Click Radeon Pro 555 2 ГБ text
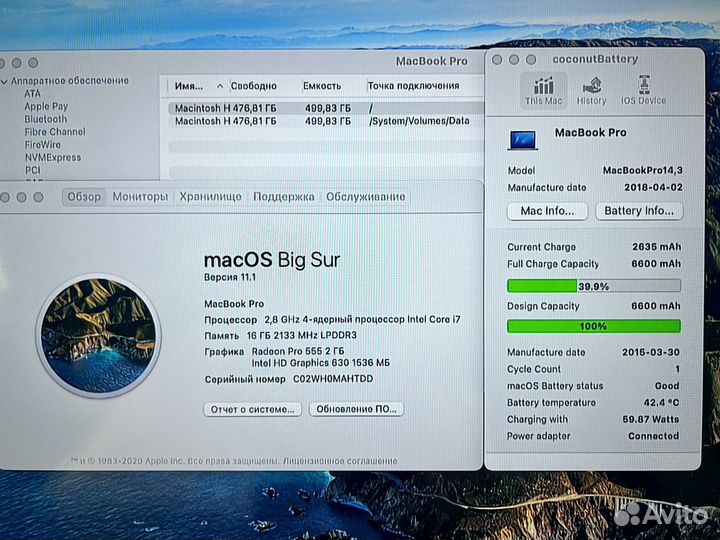Viewport: 720px width, 540px height. click(x=298, y=351)
